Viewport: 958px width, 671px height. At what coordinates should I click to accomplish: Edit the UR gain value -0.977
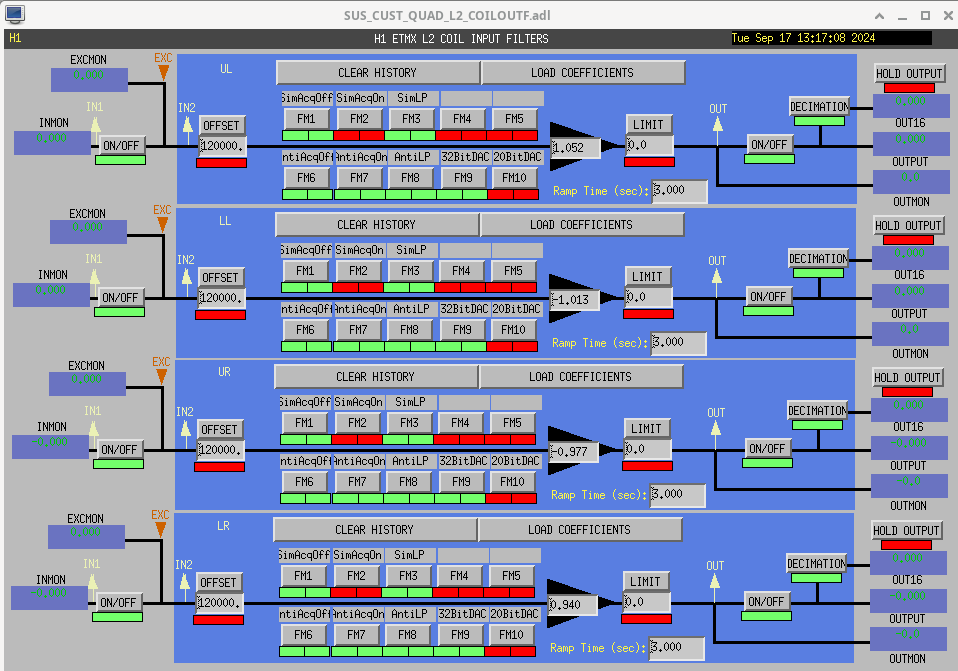(x=572, y=452)
